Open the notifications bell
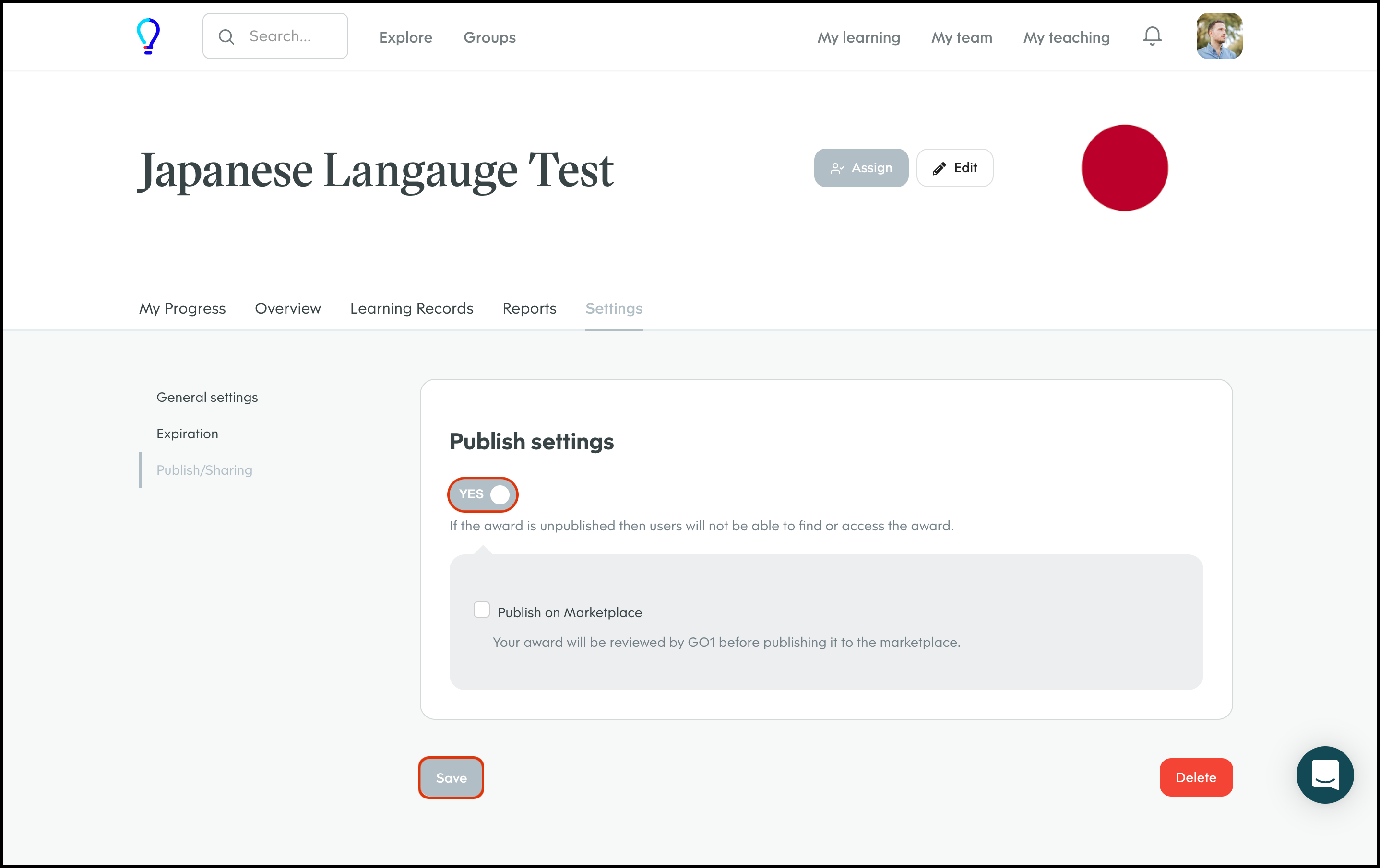Viewport: 1380px width, 868px height. 1152,36
